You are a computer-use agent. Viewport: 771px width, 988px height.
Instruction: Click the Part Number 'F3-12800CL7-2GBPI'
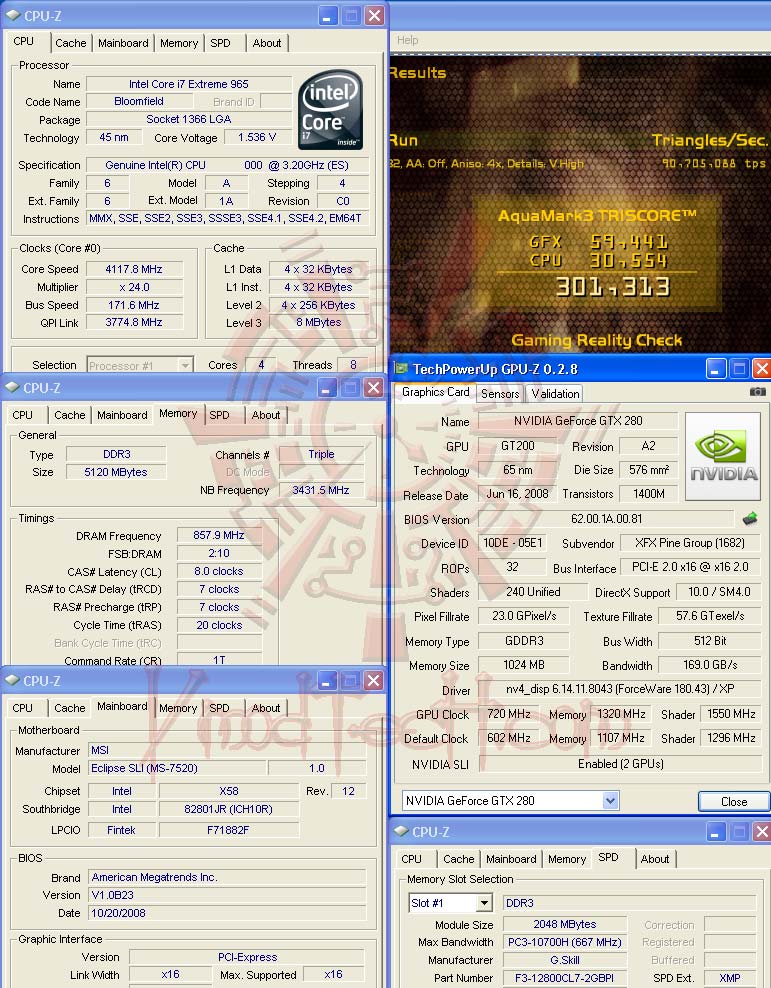point(565,978)
